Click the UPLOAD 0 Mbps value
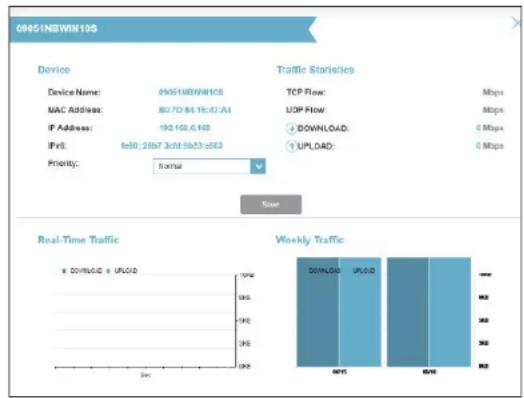 tap(490, 146)
